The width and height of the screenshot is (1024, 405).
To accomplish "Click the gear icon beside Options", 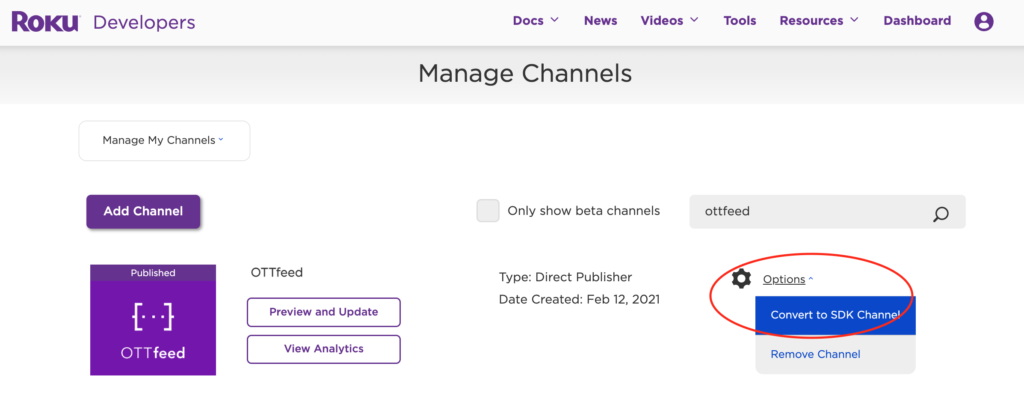I will point(741,279).
